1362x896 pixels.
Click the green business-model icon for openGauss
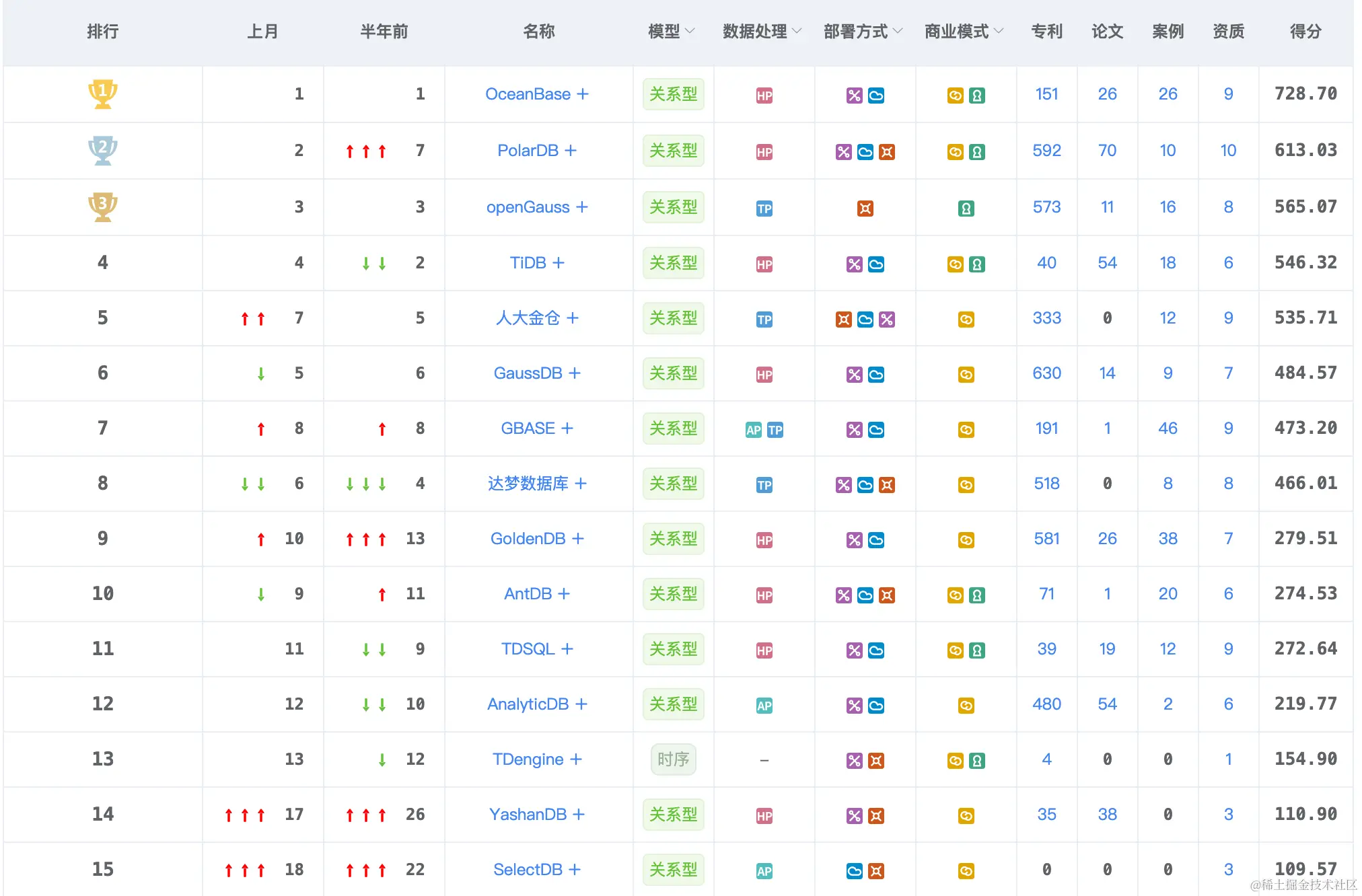966,209
